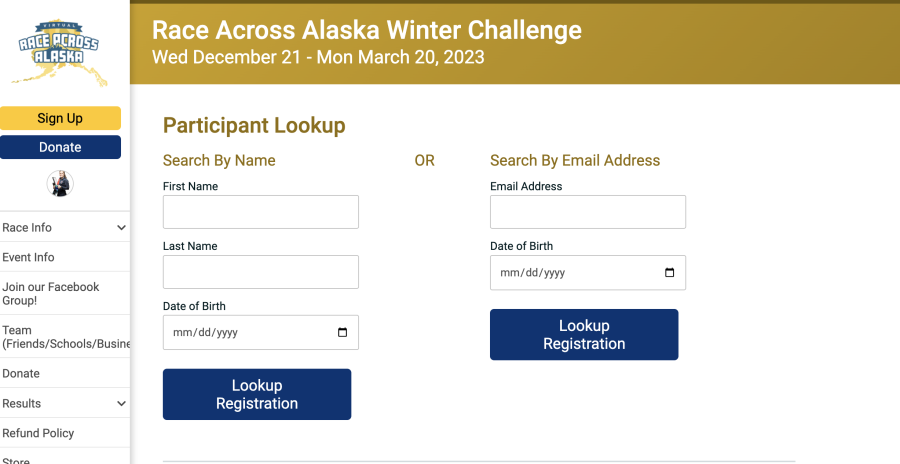The width and height of the screenshot is (900, 464).
Task: Click Date of Birth field under Email search
Action: click(x=588, y=273)
